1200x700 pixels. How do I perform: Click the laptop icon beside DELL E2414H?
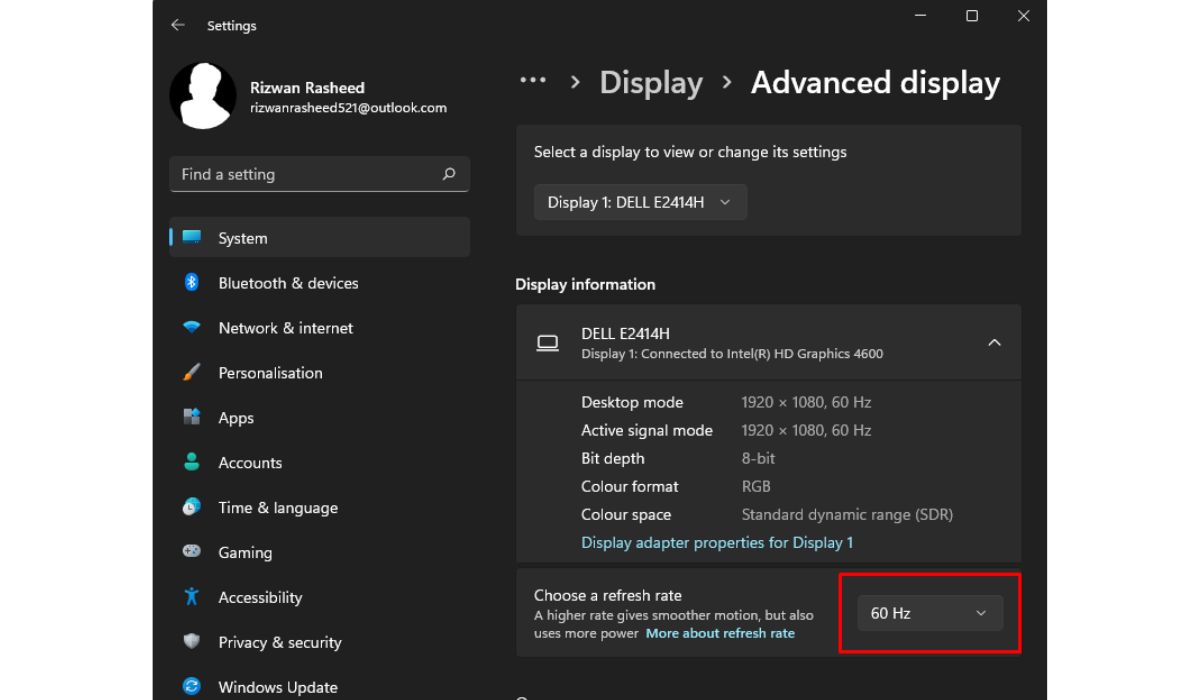(548, 343)
